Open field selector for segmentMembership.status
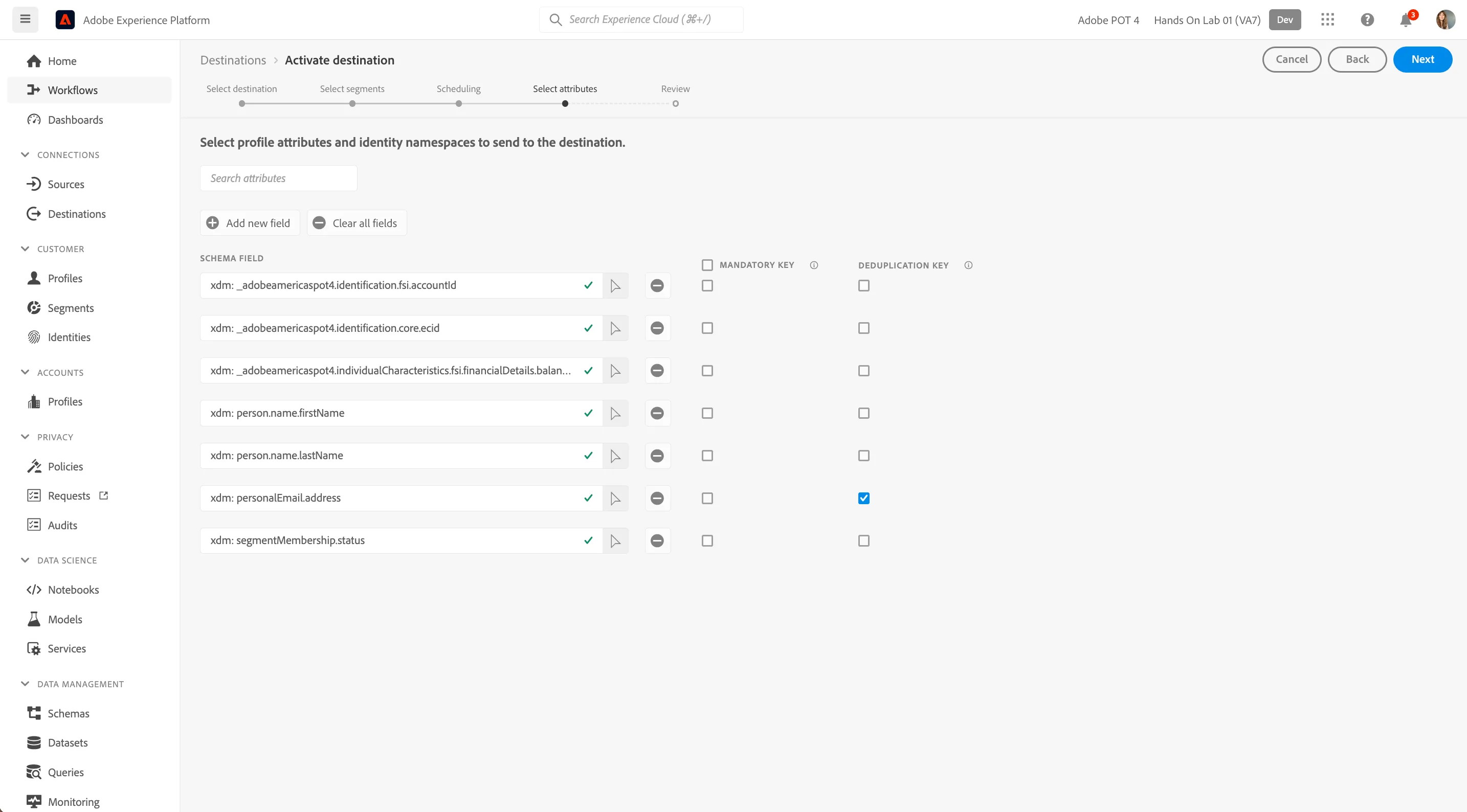Viewport: 1467px width, 812px height. (615, 540)
